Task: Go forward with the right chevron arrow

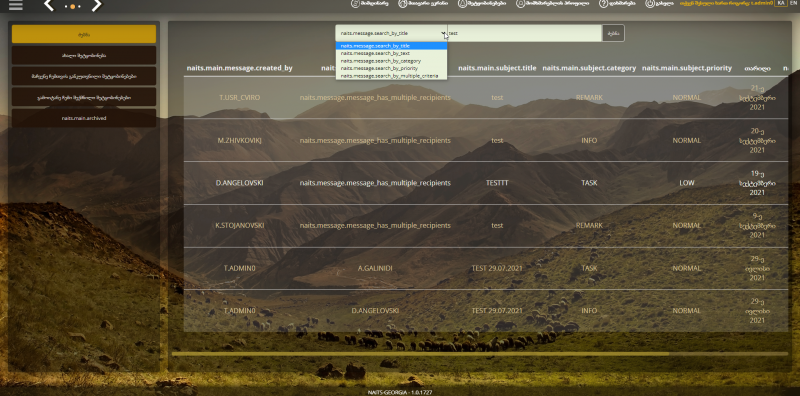Action: pos(96,5)
